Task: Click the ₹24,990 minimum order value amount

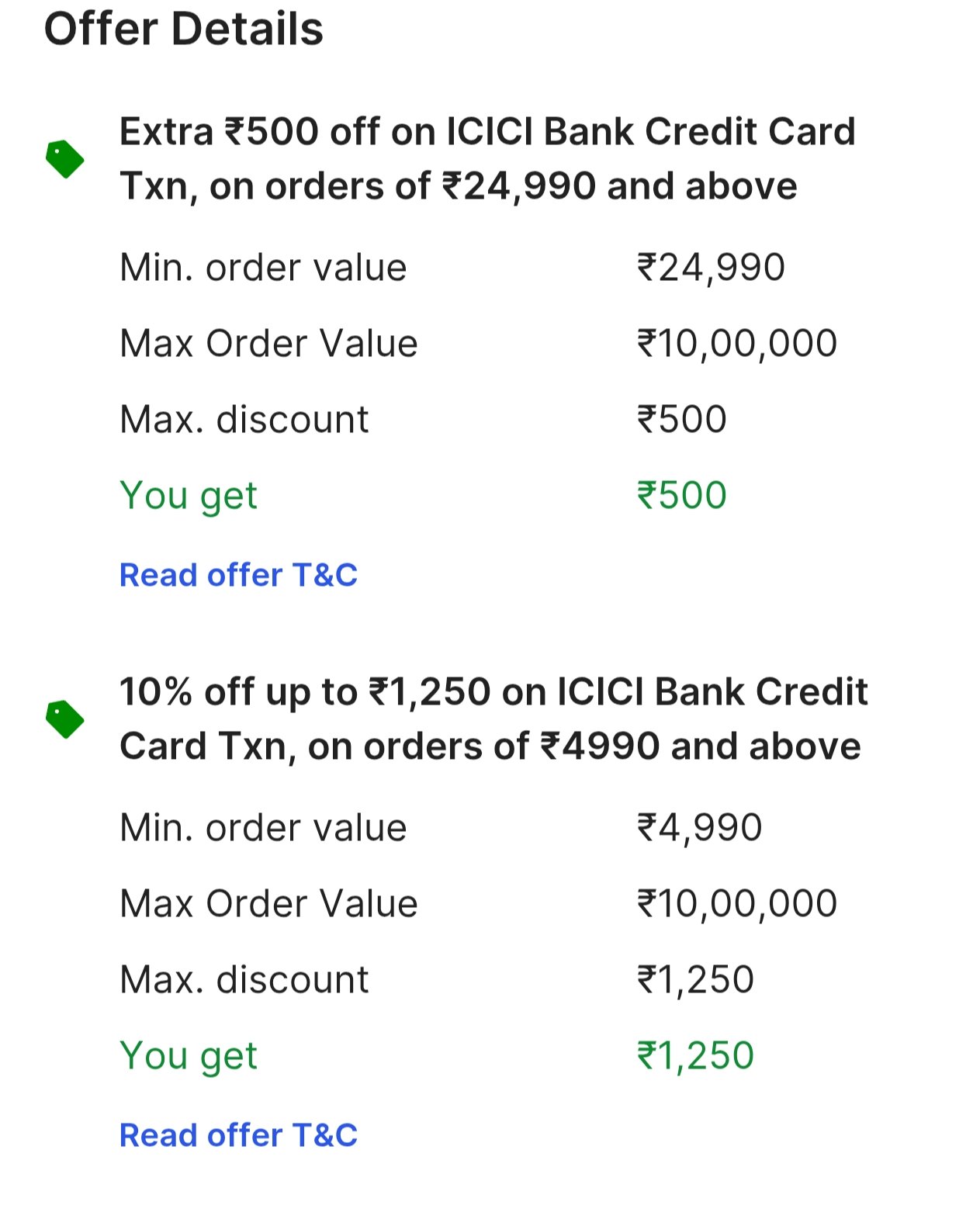Action: pyautogui.click(x=711, y=268)
